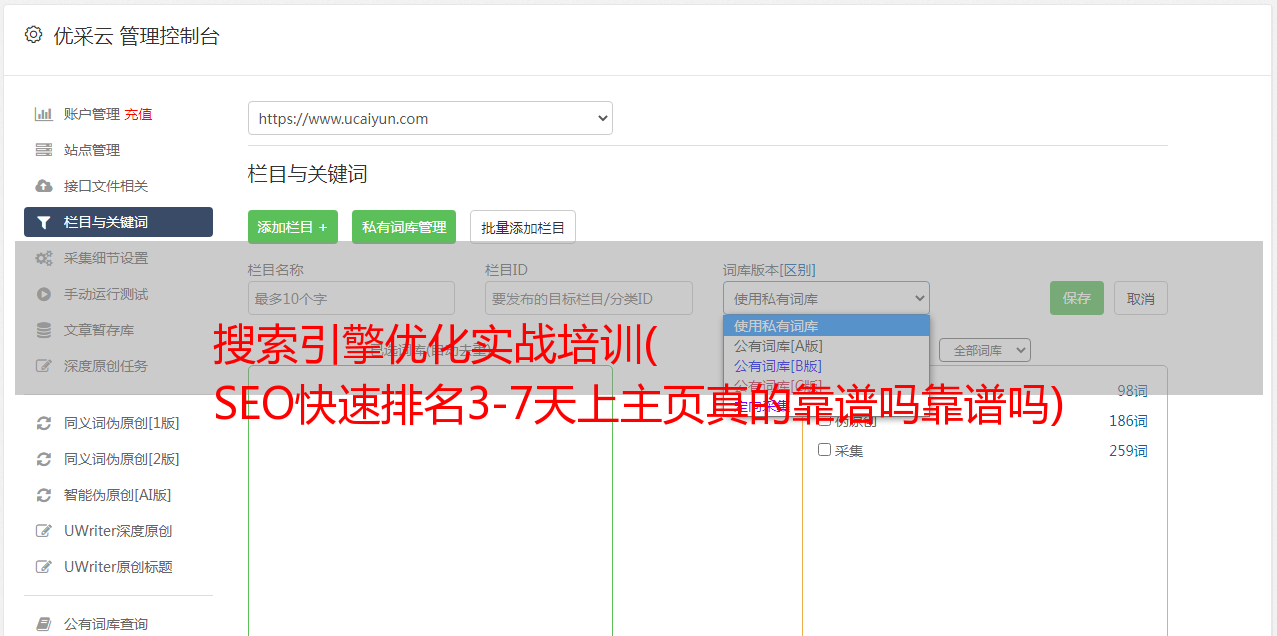
Task: Click the 259词 count
Action: 1128,451
